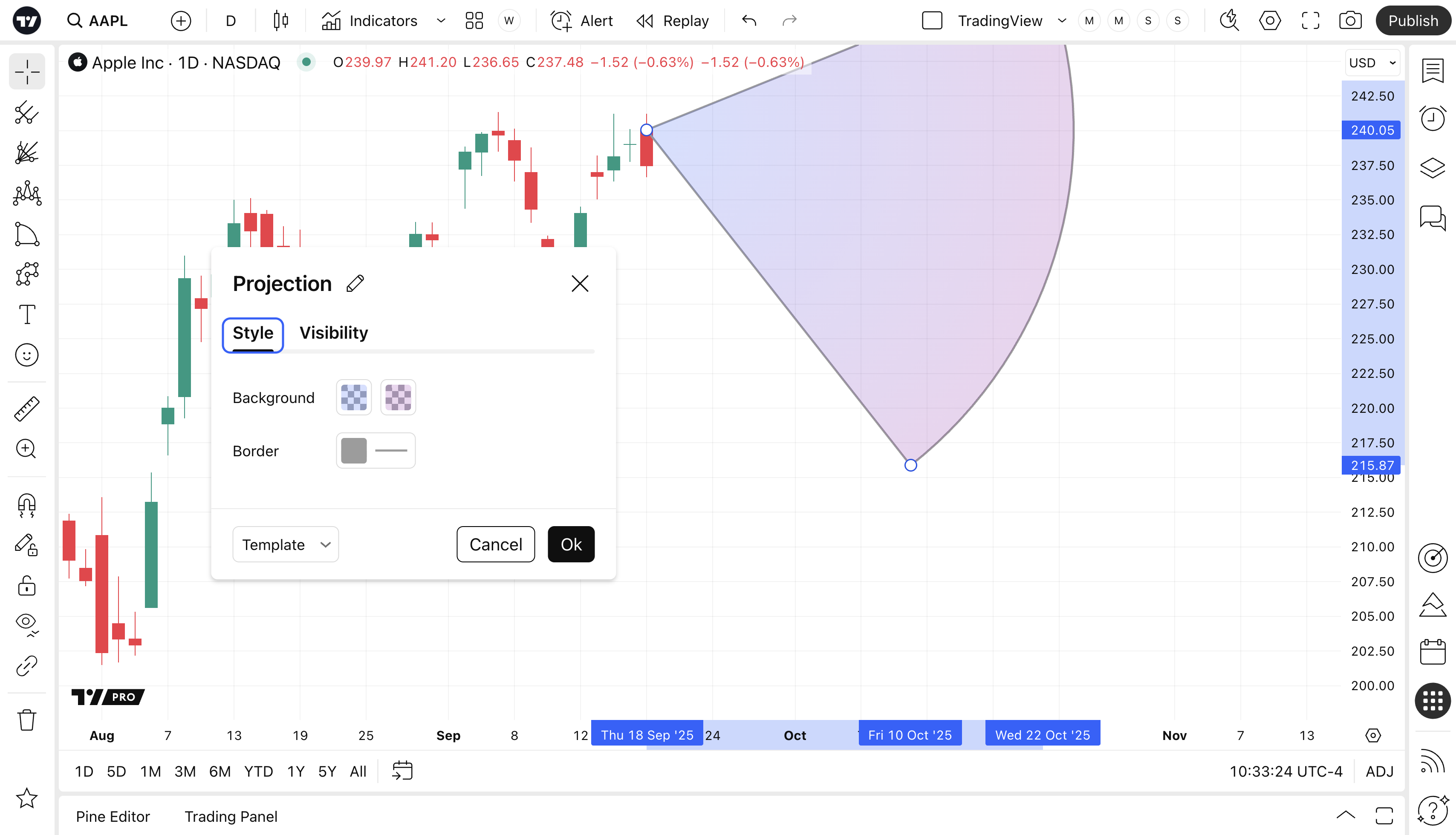The height and width of the screenshot is (835, 1456).
Task: Expand the USD currency dropdown
Action: [x=1372, y=63]
